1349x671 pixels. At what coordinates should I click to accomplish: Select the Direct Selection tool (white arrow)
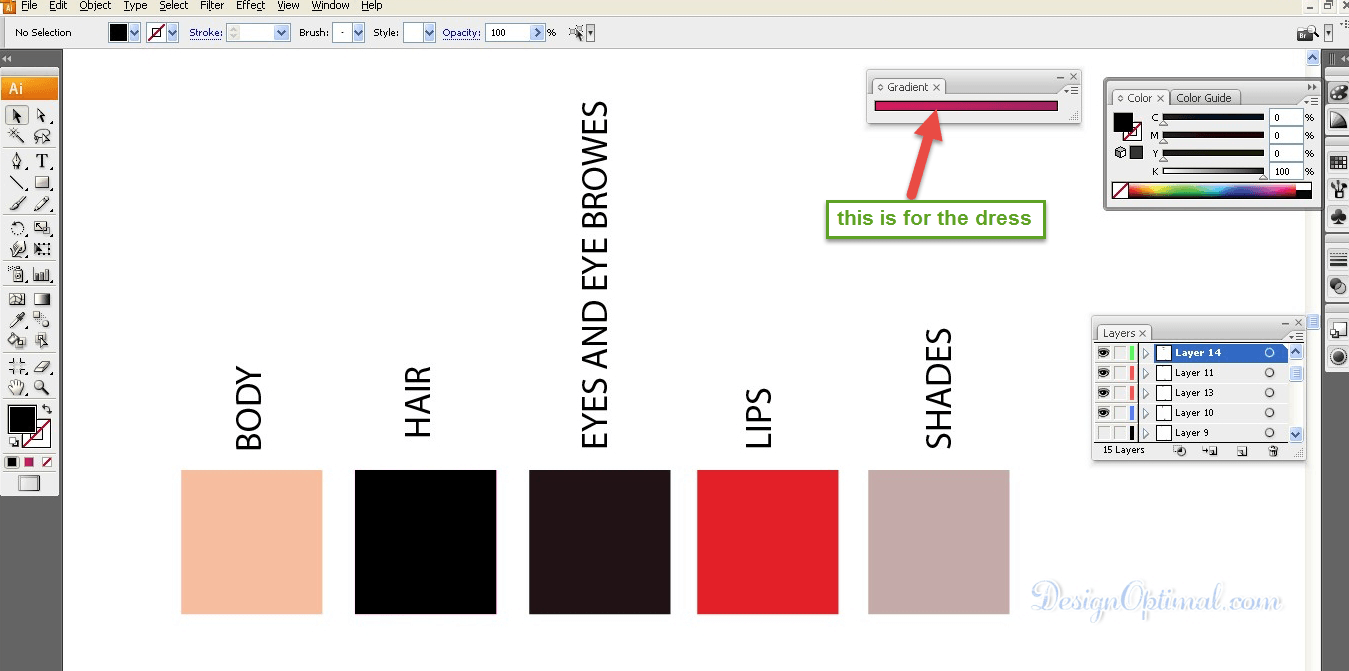pyautogui.click(x=42, y=116)
